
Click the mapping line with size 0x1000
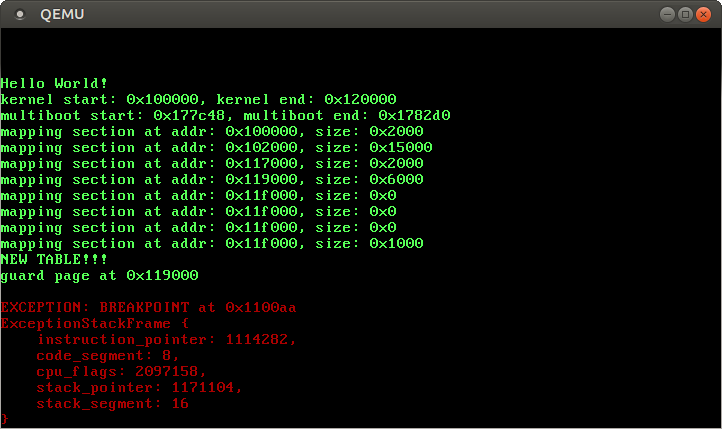coord(212,243)
